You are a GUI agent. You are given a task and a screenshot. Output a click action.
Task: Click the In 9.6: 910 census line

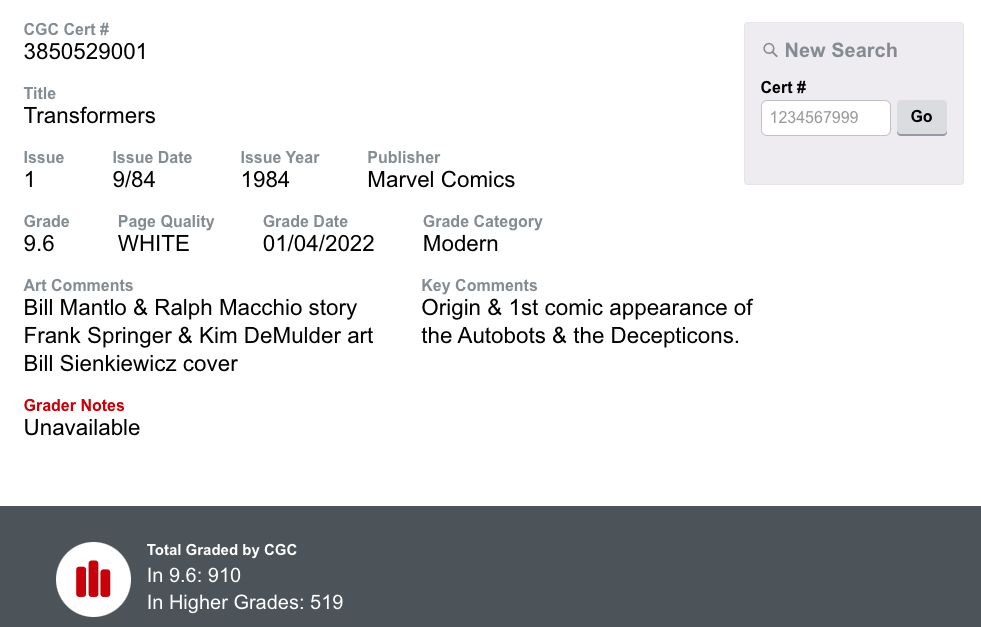[x=194, y=576]
